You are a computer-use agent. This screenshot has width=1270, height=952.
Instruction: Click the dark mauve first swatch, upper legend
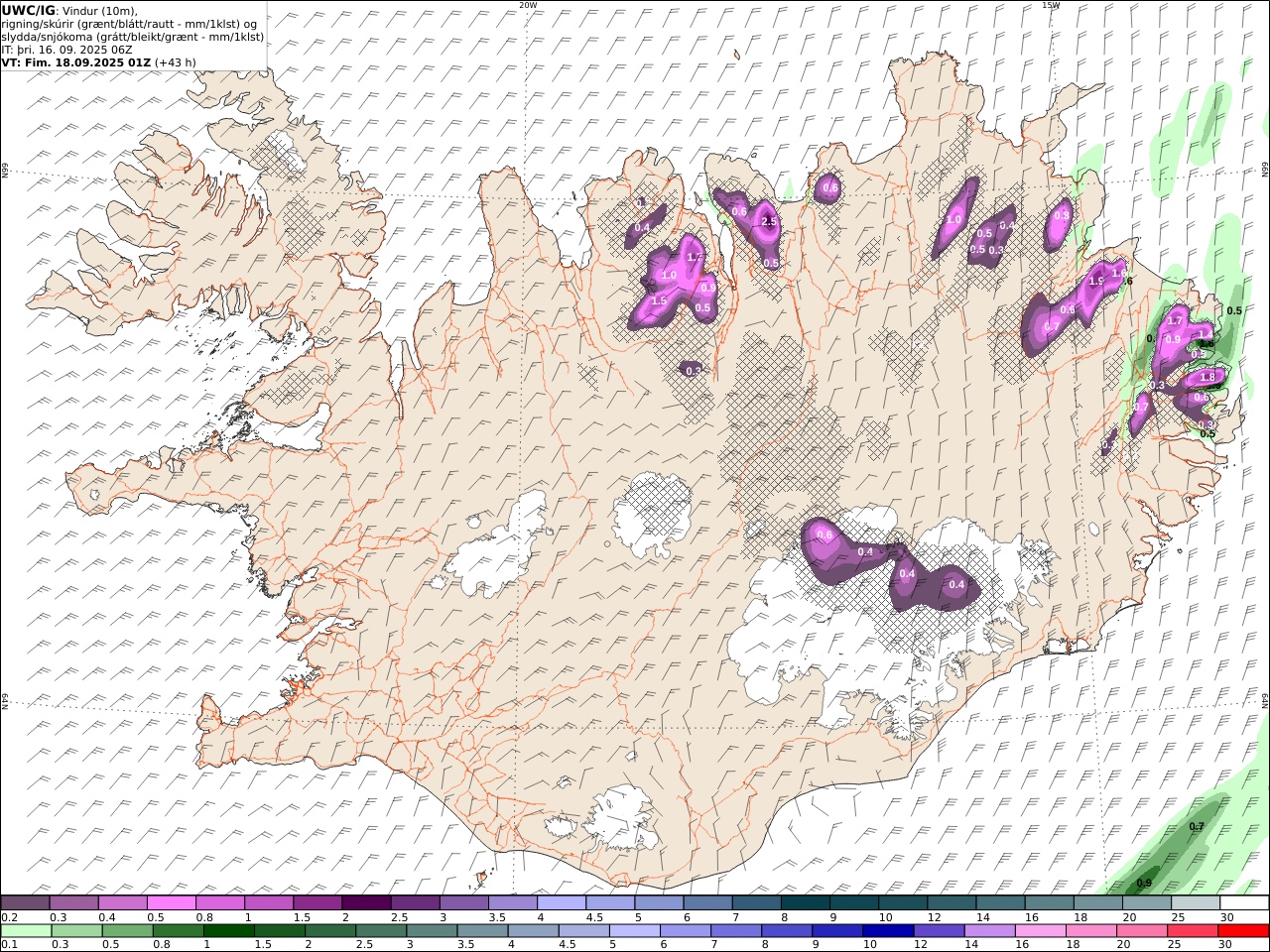coord(25,902)
